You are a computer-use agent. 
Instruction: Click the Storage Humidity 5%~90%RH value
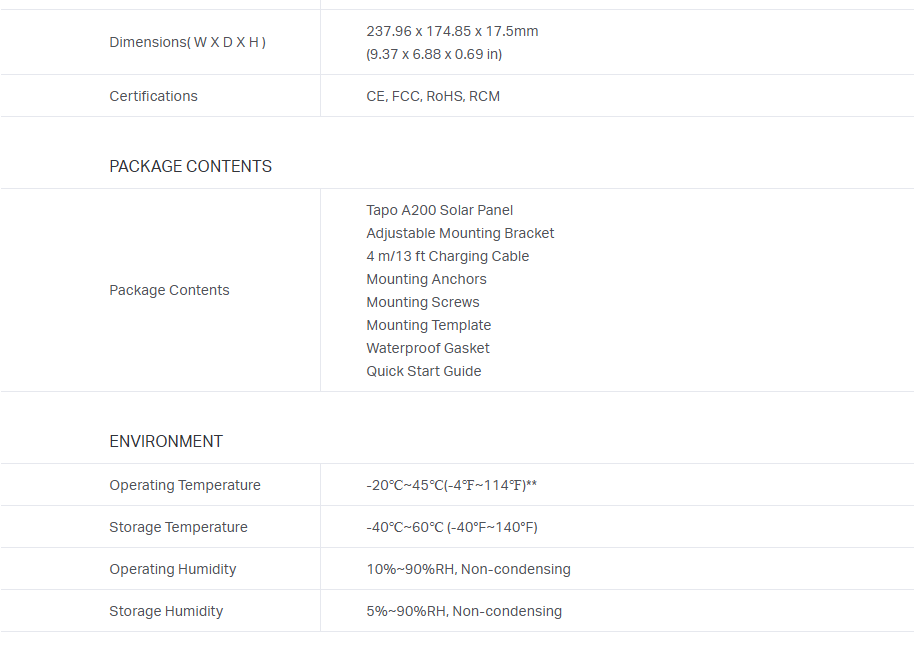click(x=464, y=611)
